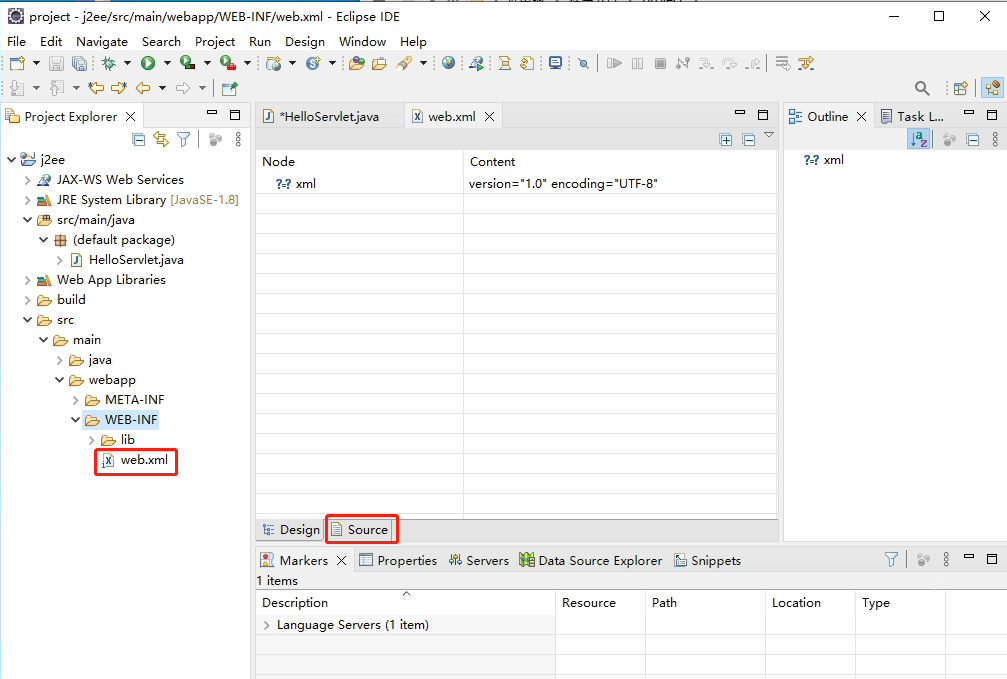
Task: Click the Open Web Browser globe icon
Action: coord(449,63)
